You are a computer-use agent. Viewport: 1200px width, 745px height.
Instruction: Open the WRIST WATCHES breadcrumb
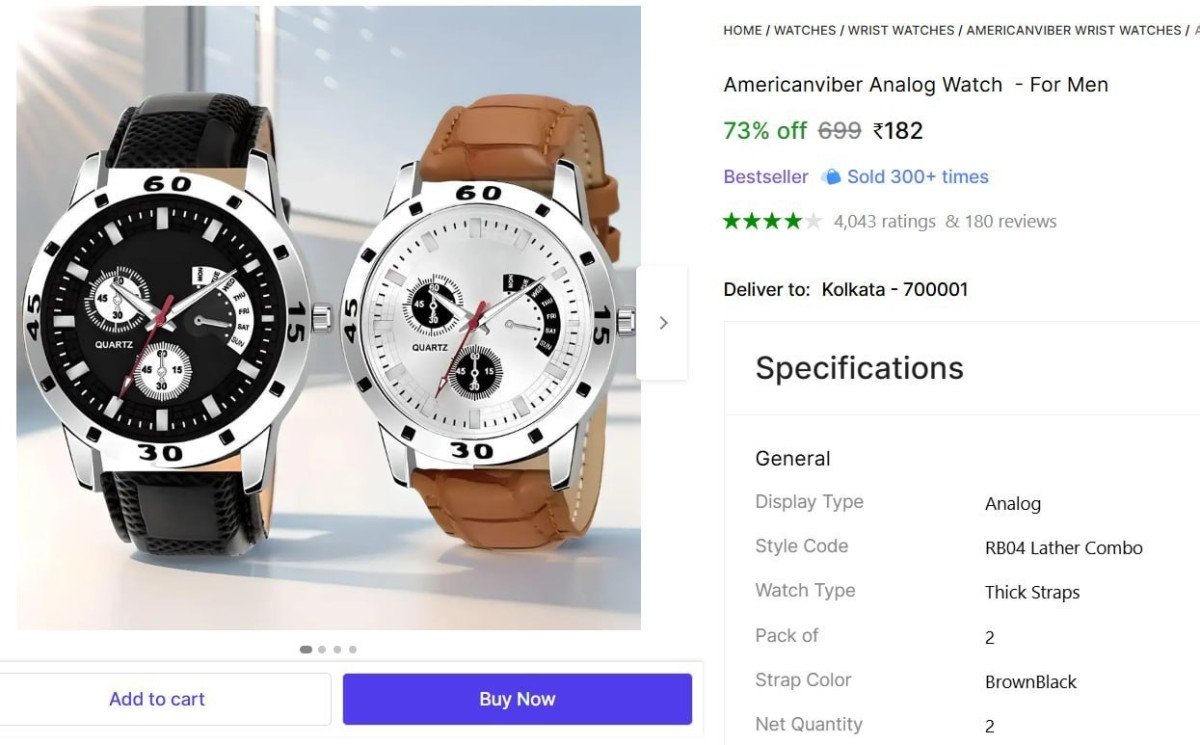(x=901, y=30)
